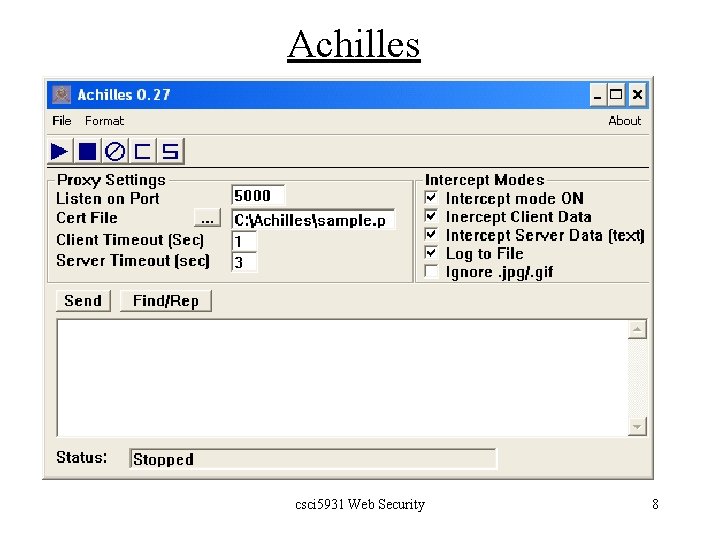The width and height of the screenshot is (720, 540).
Task: Click the Find/Rep button
Action: 166,301
